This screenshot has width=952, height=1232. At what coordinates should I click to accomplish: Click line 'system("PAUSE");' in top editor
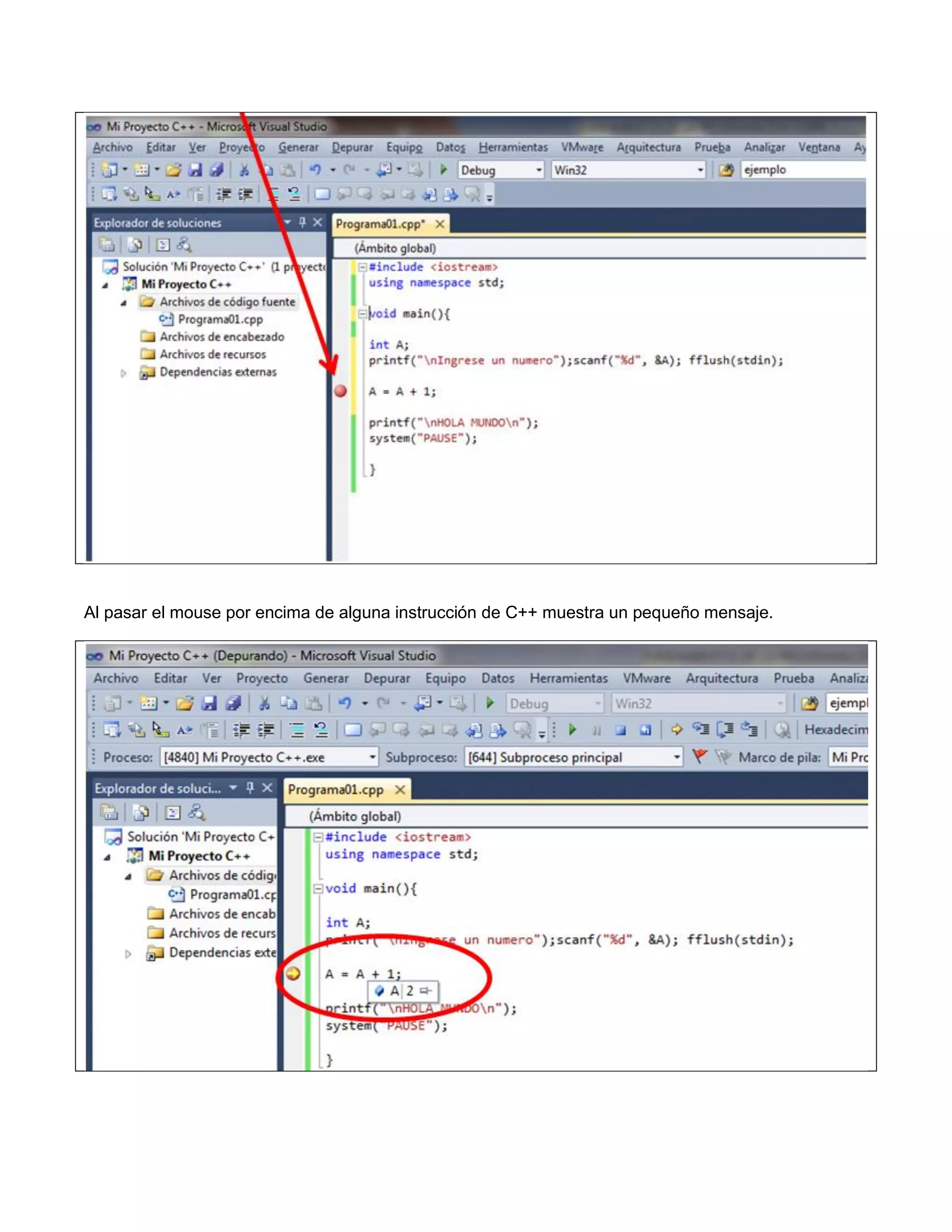coord(423,438)
